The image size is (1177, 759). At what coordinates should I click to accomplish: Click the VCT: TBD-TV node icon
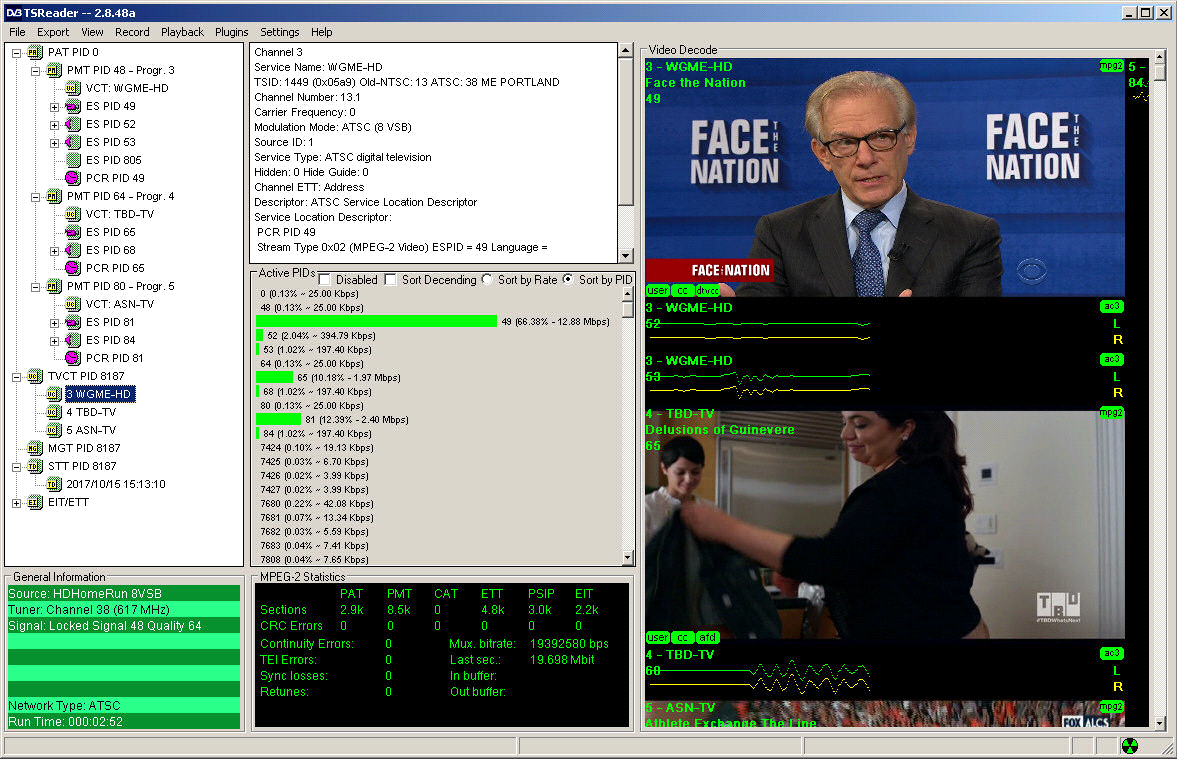click(x=72, y=214)
